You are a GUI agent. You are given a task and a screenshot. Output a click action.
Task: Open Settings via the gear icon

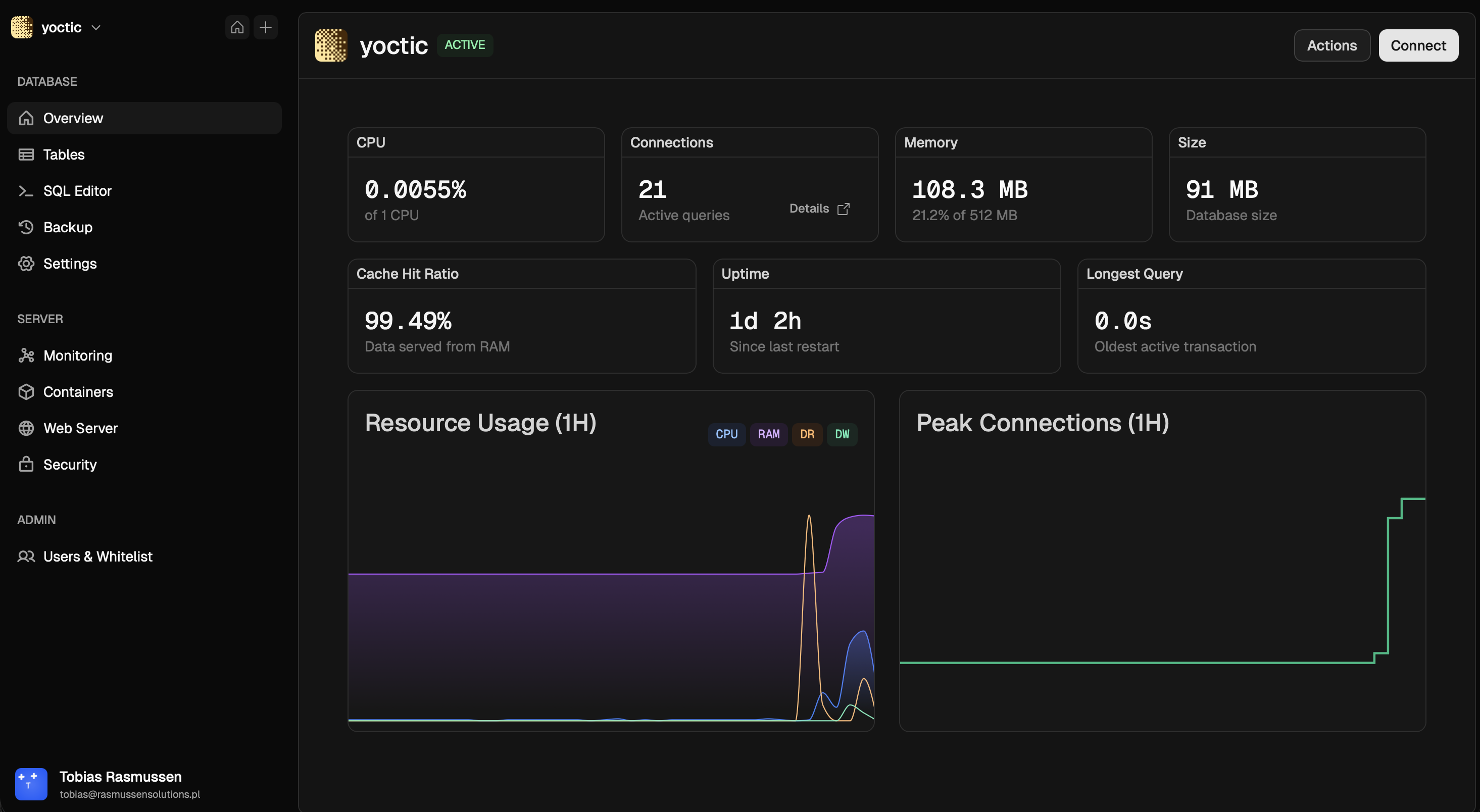coord(26,264)
